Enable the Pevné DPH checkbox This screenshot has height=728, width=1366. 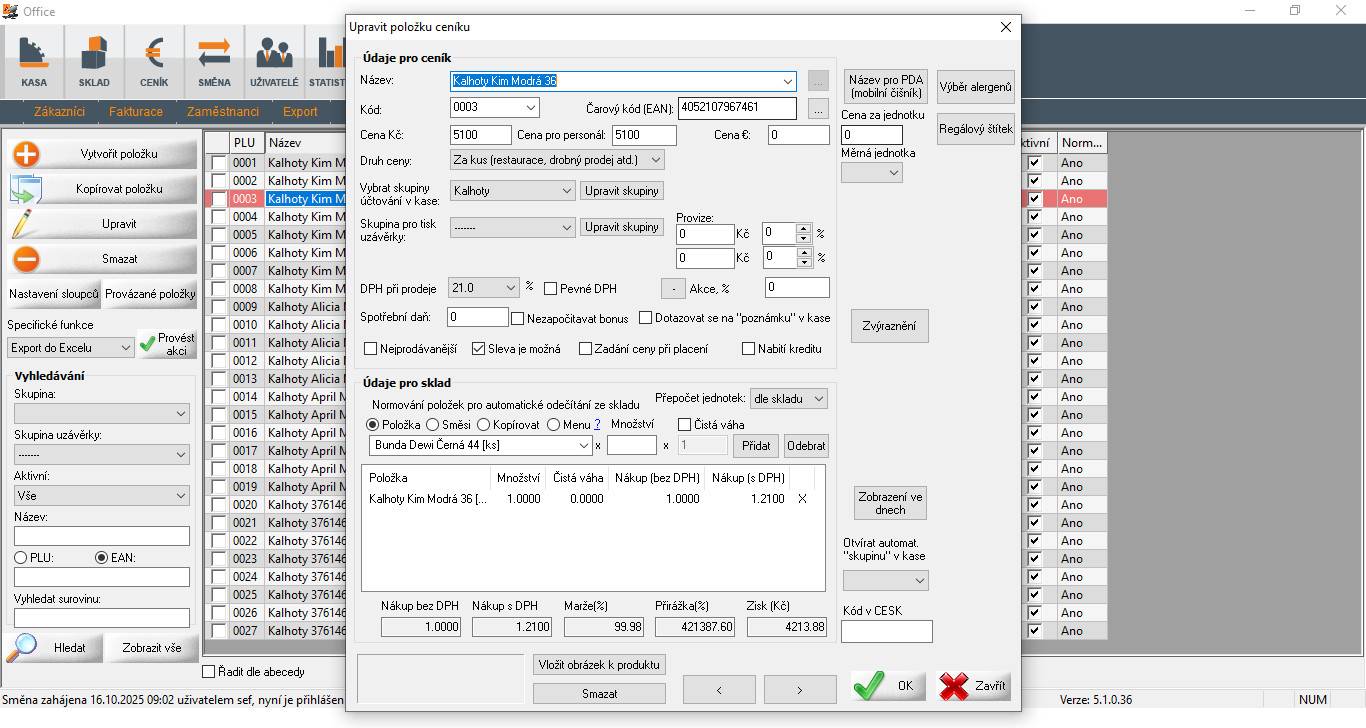(551, 289)
